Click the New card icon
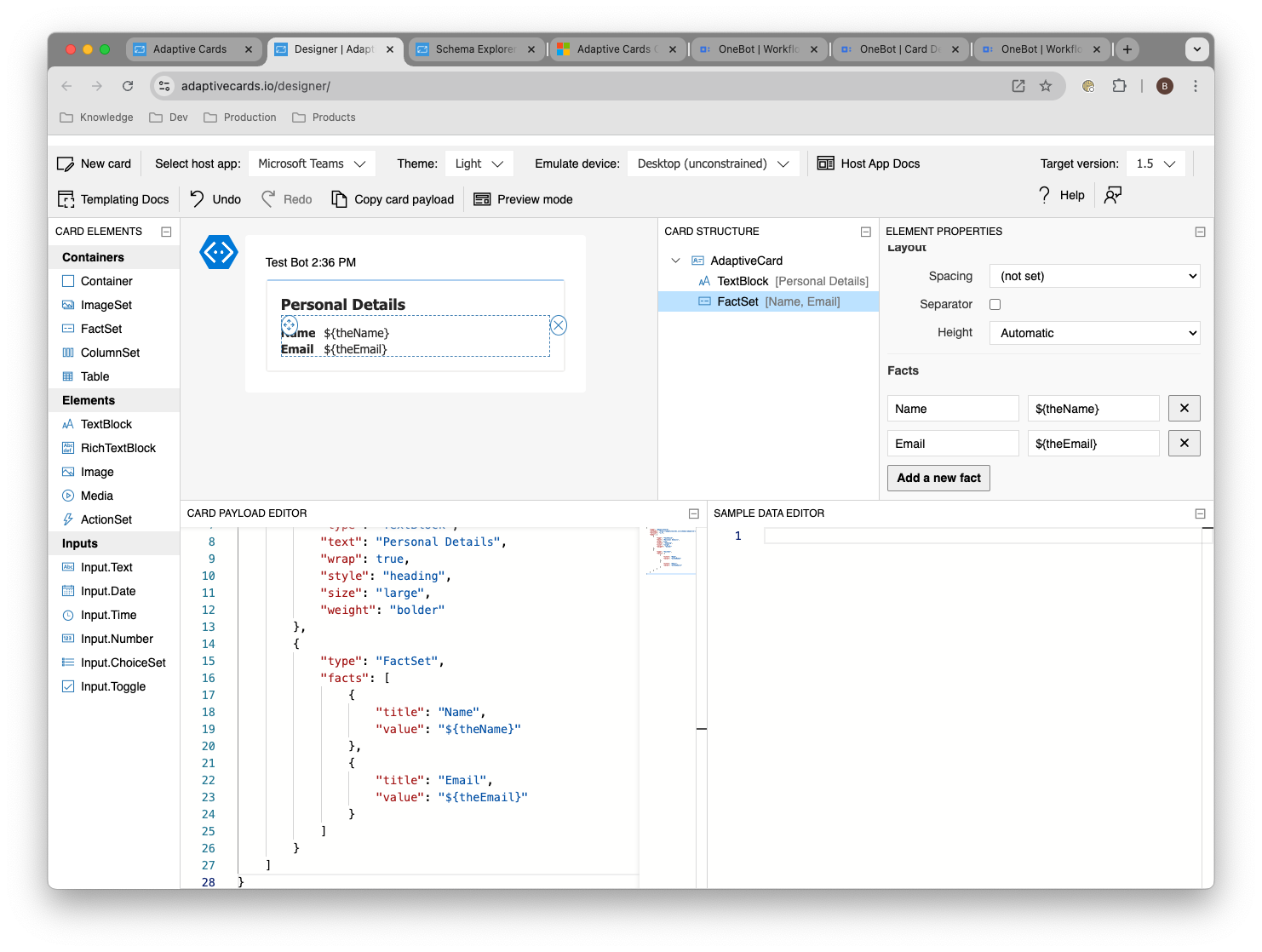 (65, 163)
